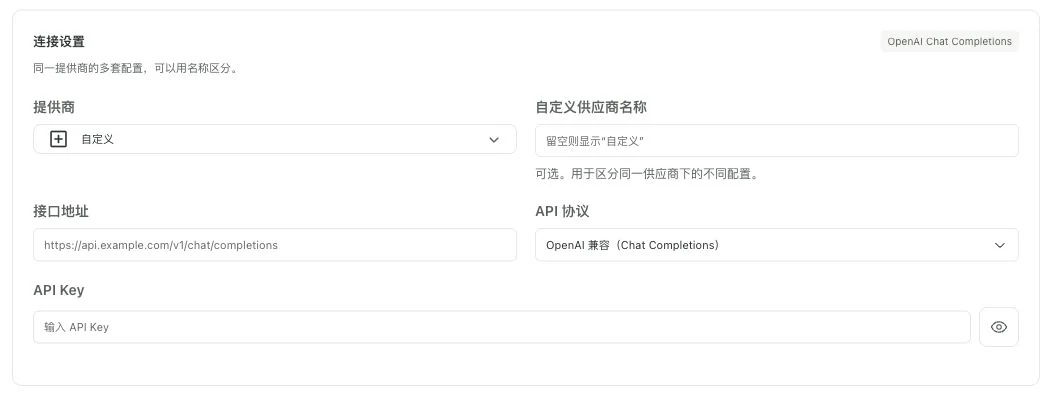The width and height of the screenshot is (1052, 396).
Task: Click the 可选。用于区分同一供应商 hint text
Action: [x=647, y=175]
